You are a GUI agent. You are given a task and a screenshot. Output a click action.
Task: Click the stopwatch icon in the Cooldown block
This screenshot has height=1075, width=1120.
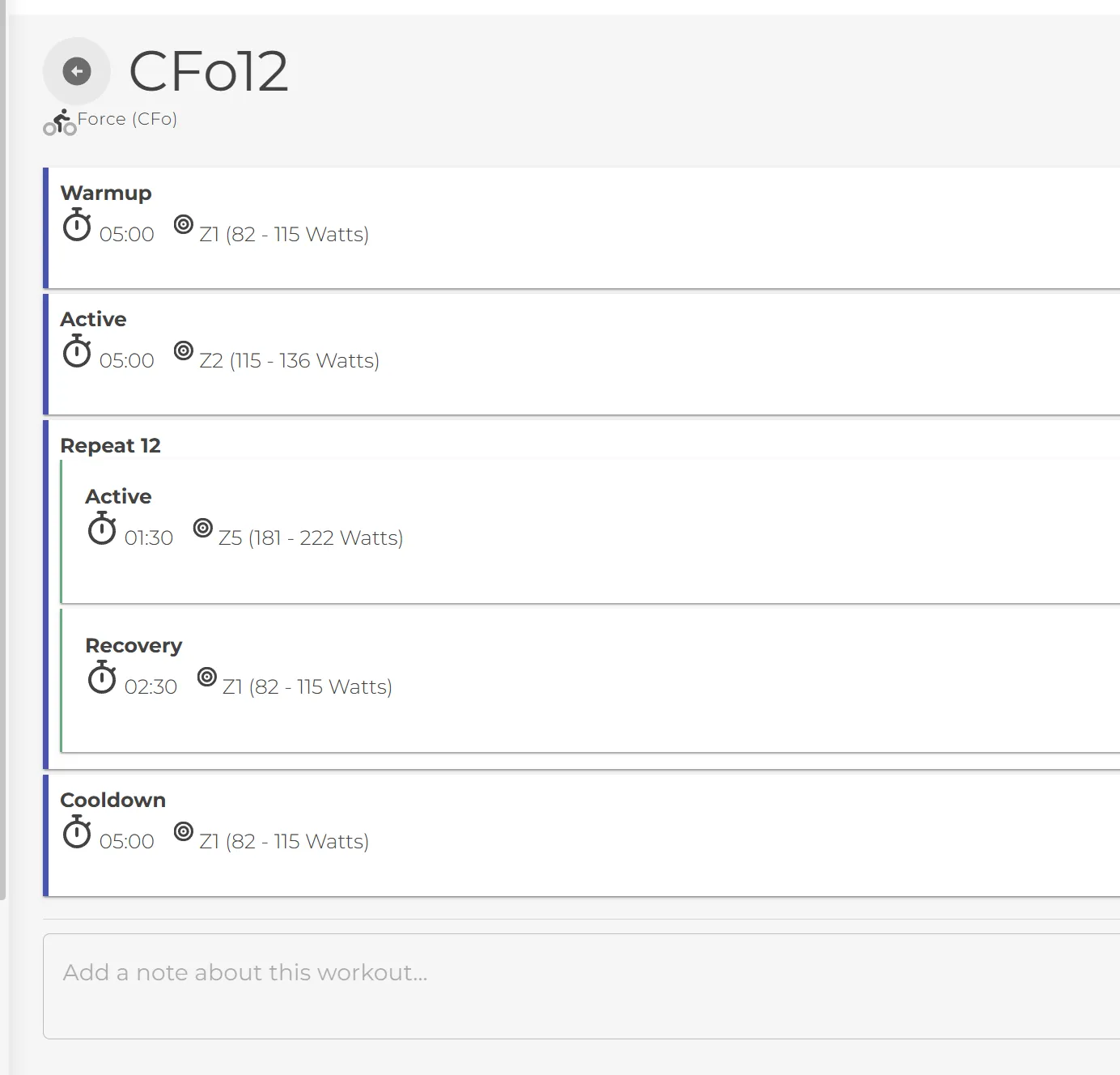coord(77,835)
